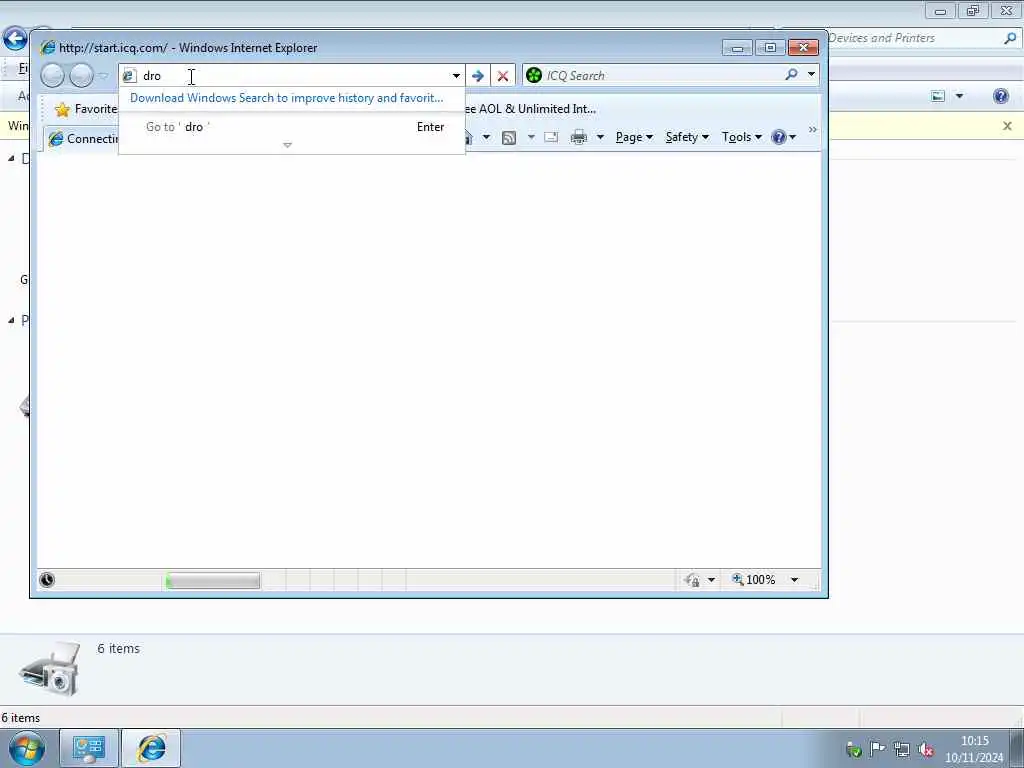Open the Safety menu
The image size is (1024, 768).
coord(687,137)
